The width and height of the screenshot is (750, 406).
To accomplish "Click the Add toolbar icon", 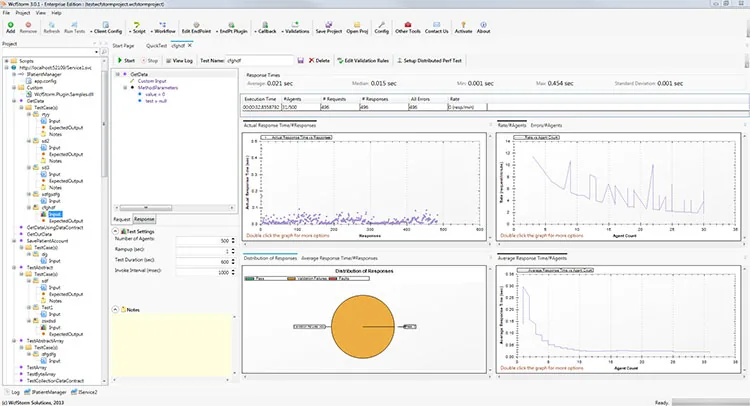I will tap(11, 27).
